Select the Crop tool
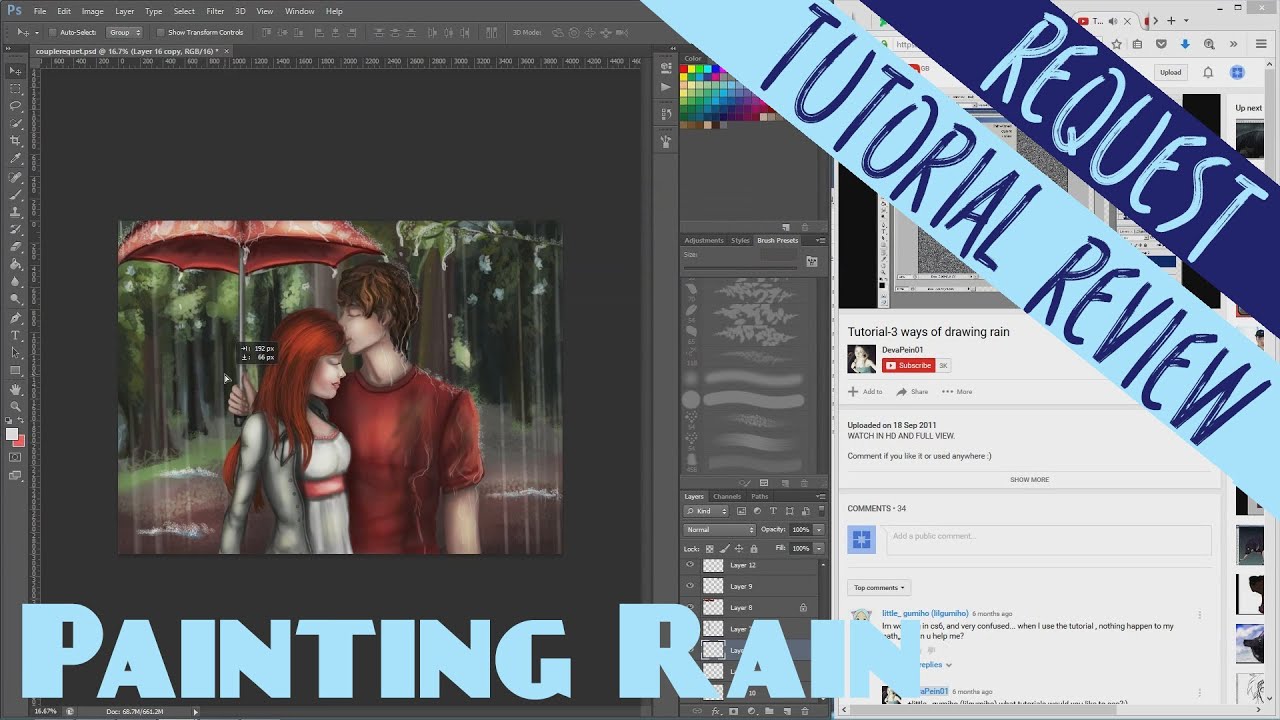This screenshot has height=720, width=1280. pyautogui.click(x=15, y=141)
